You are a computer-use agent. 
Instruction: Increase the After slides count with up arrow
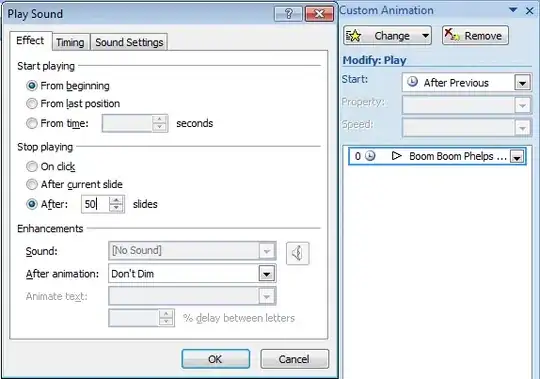point(116,200)
